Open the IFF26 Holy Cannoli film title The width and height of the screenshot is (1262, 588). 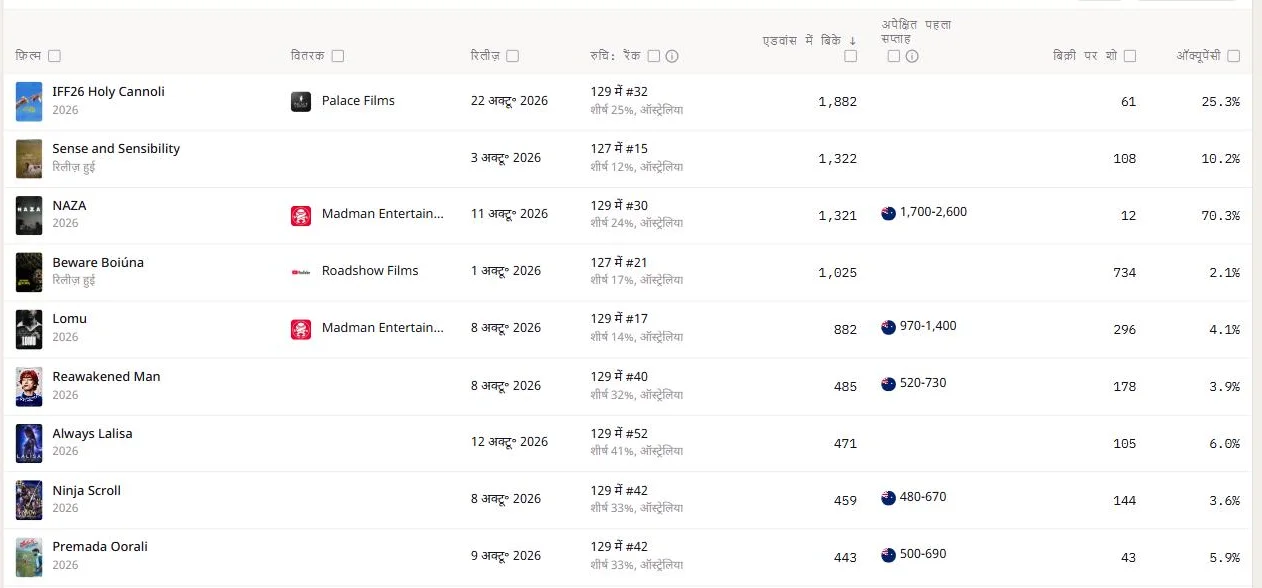108,92
